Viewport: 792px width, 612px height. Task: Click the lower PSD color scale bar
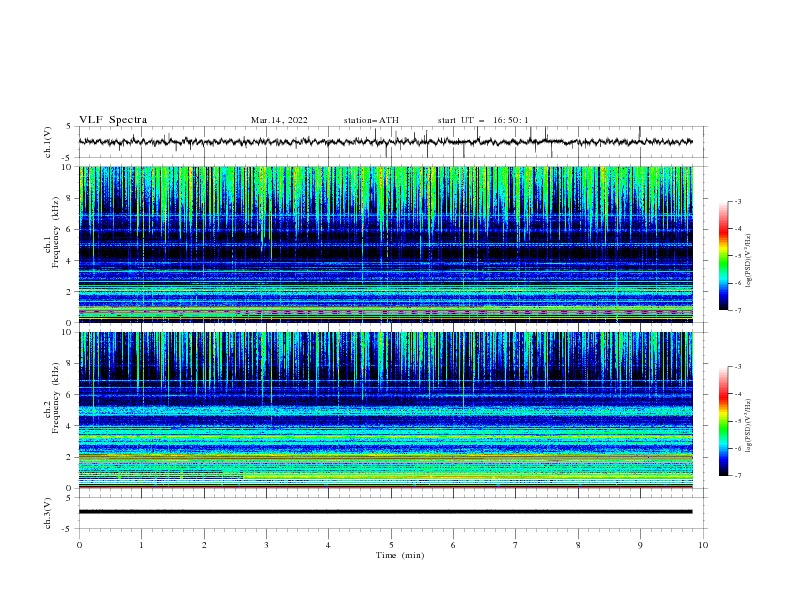723,421
